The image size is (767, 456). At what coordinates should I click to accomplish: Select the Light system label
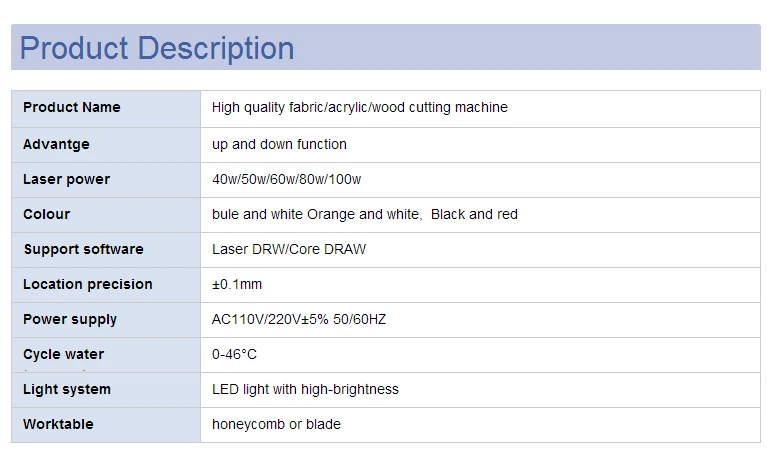(x=67, y=389)
